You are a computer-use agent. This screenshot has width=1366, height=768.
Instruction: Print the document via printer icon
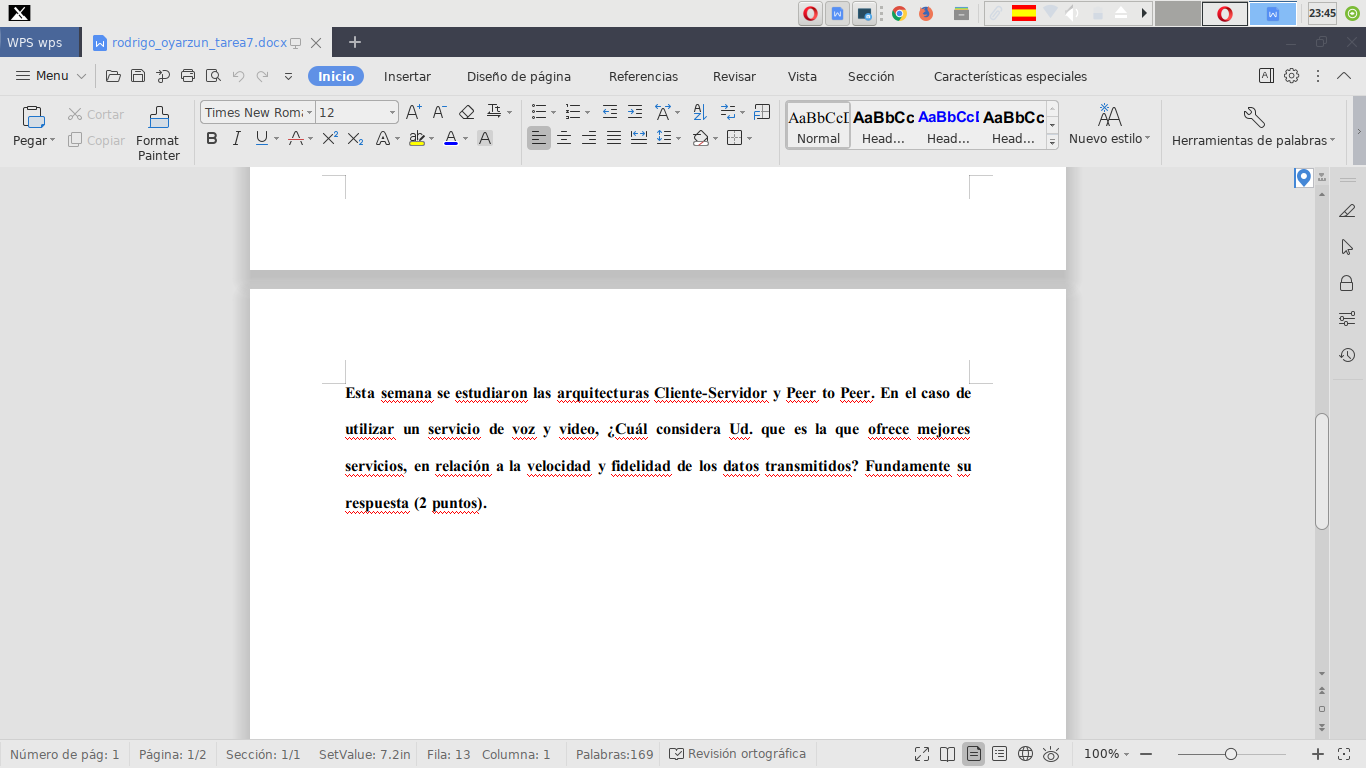187,76
